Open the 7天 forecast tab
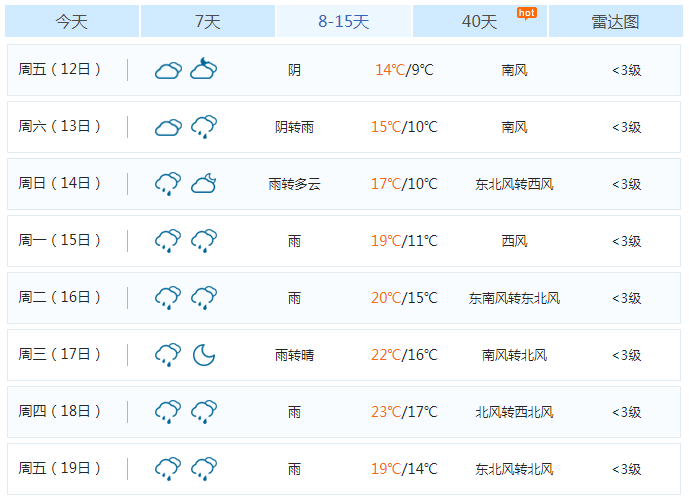689x502 pixels. (x=208, y=21)
